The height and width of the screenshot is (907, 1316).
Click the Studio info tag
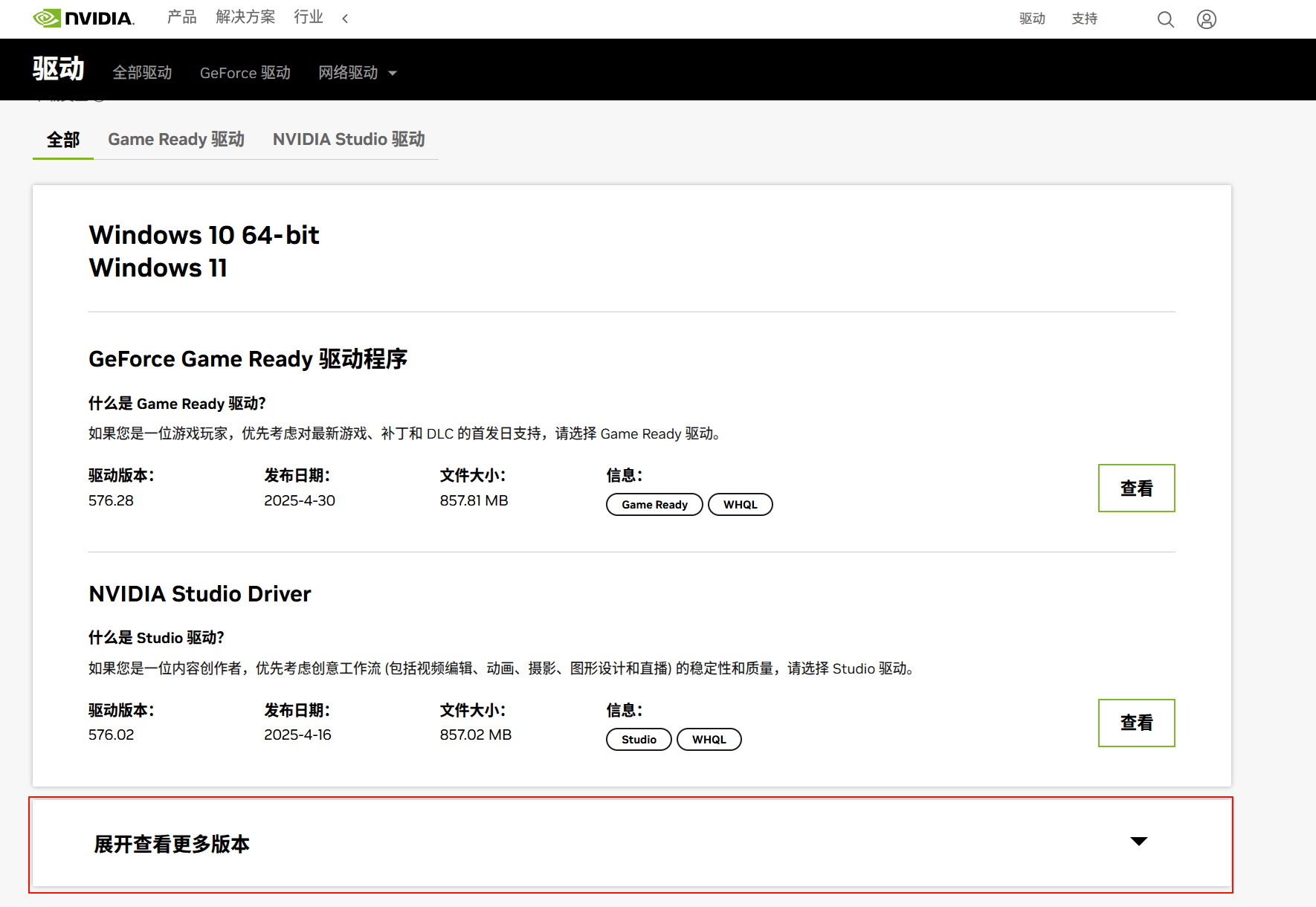639,740
